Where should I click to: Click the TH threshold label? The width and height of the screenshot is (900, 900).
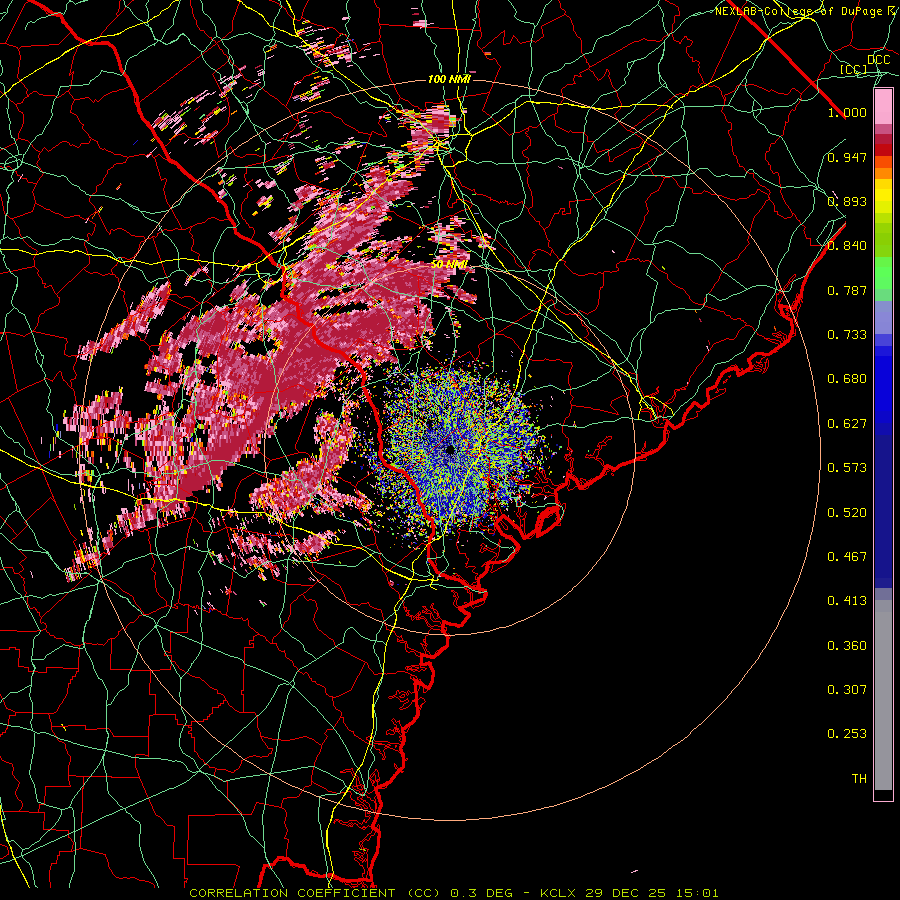coord(859,779)
